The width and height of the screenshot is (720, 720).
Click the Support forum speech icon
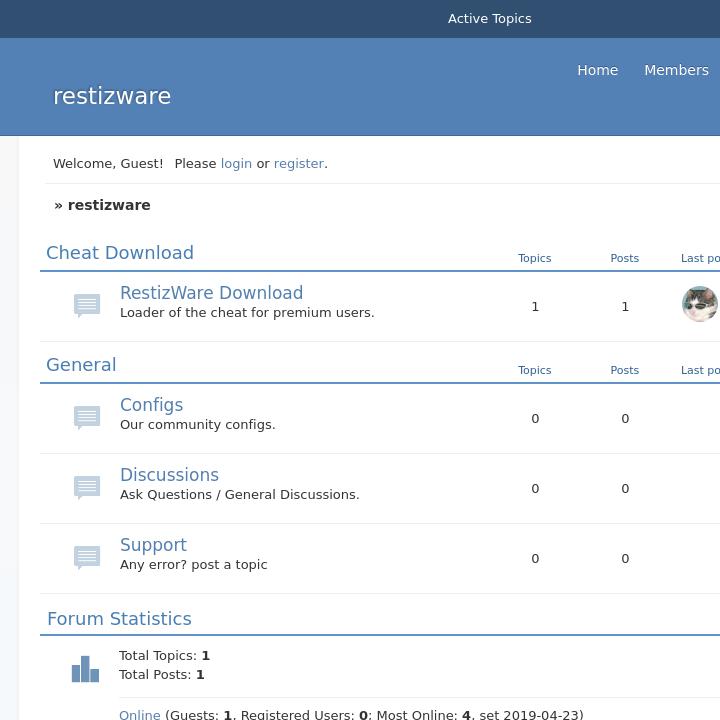[87, 557]
